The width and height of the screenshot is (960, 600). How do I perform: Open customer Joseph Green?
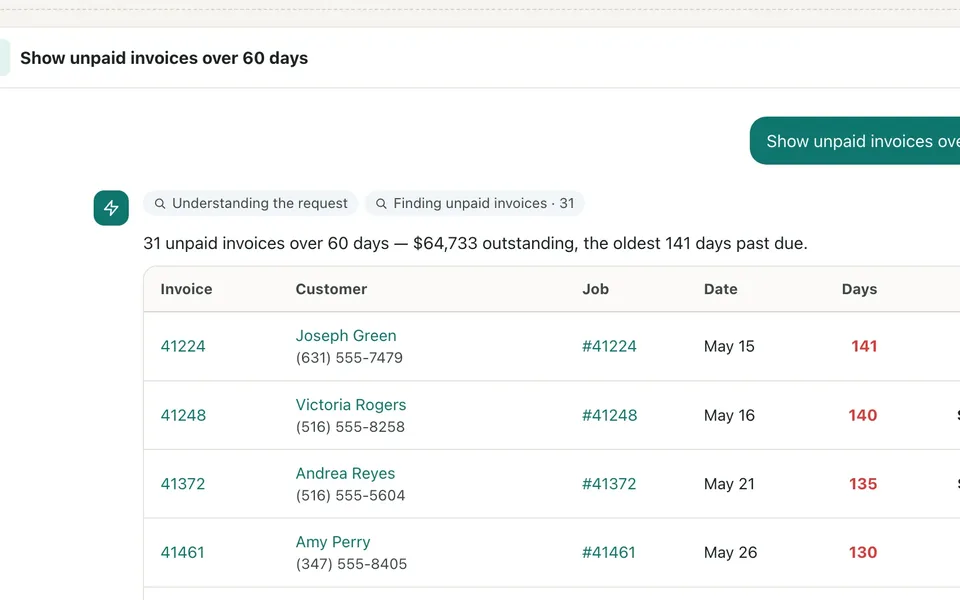346,336
